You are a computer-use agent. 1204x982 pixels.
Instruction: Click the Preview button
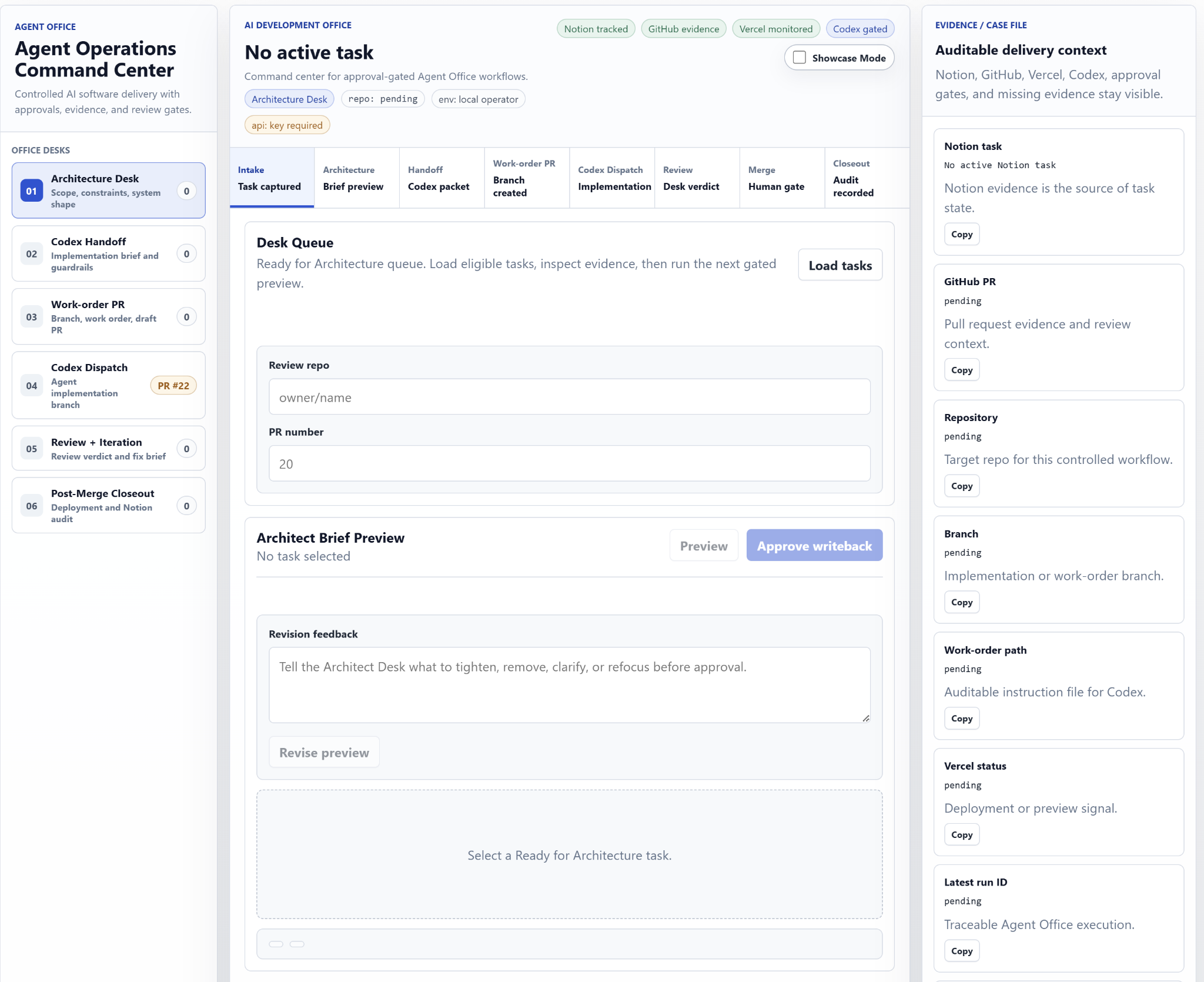pyautogui.click(x=704, y=546)
